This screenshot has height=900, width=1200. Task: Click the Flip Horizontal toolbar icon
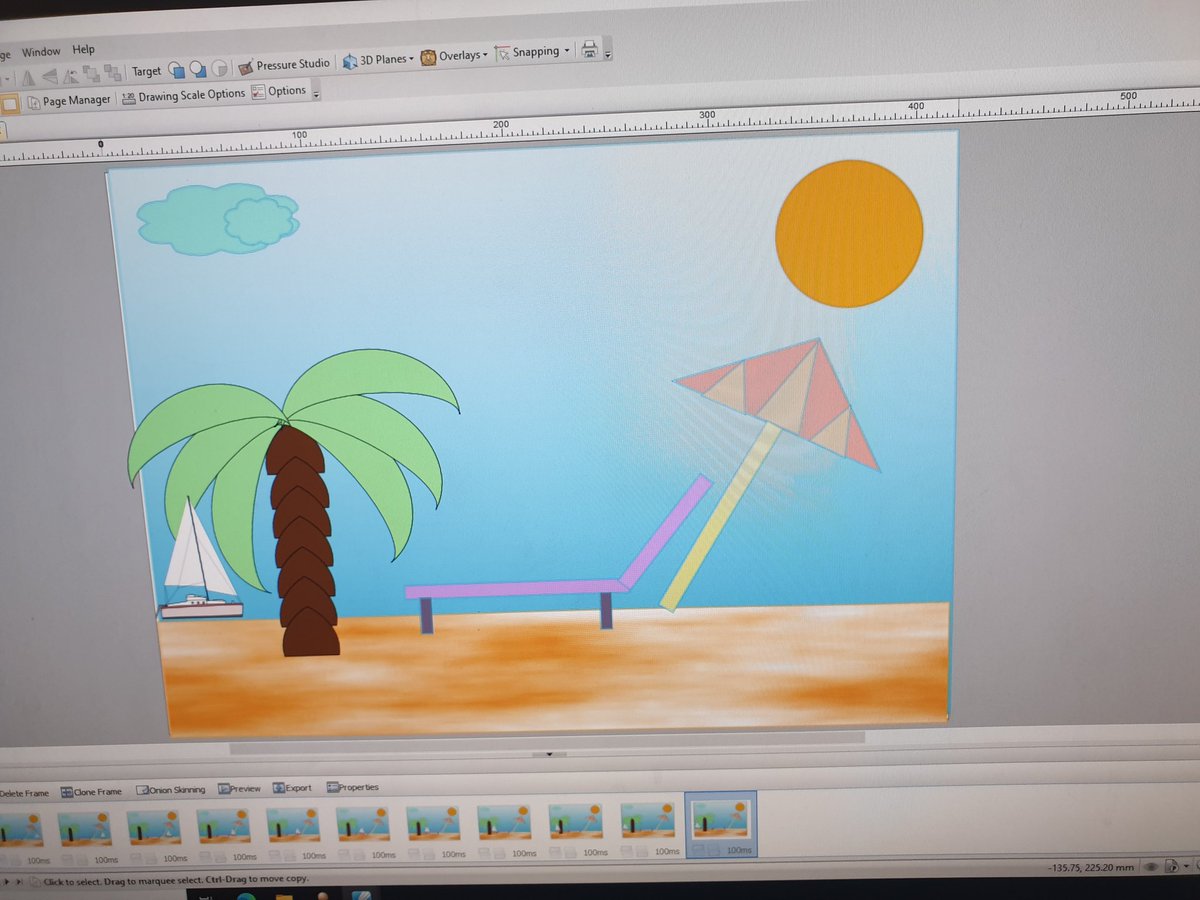pyautogui.click(x=28, y=77)
